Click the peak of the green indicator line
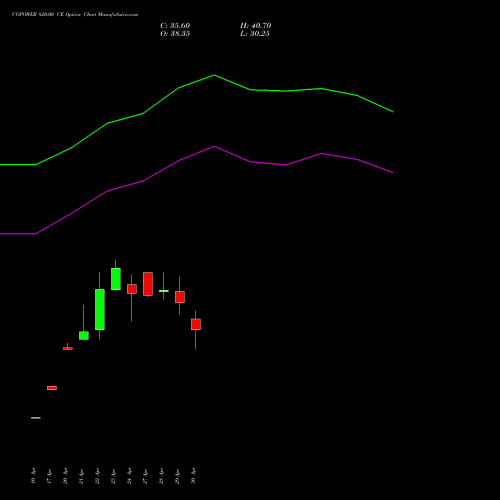Viewport: 500px width, 500px height. point(214,75)
